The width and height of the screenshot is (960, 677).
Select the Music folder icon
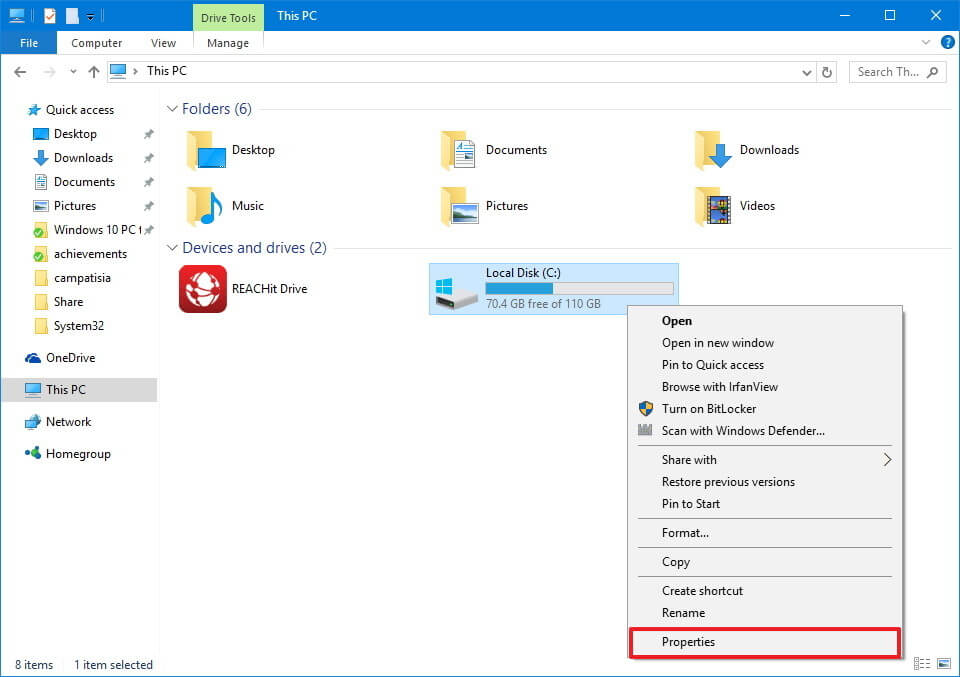pos(205,206)
